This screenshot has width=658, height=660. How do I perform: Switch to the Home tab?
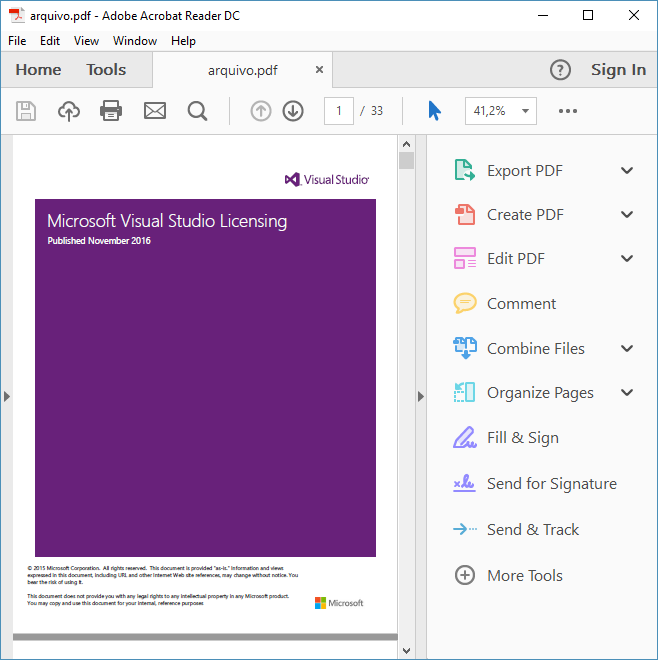[38, 69]
